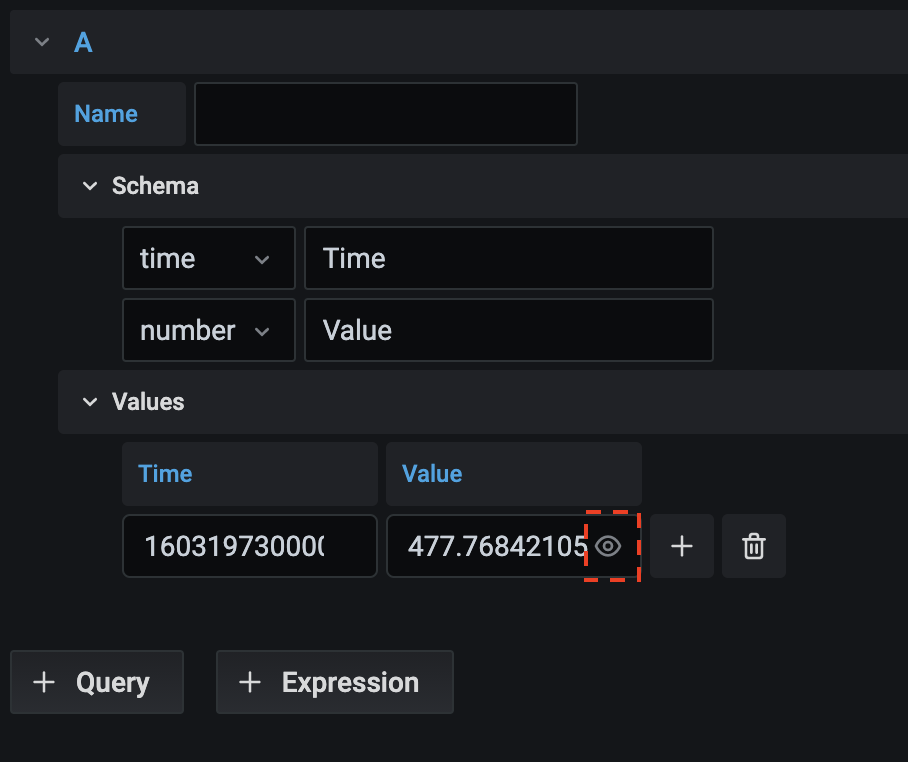
Task: Click the blue Time column header
Action: tap(164, 473)
